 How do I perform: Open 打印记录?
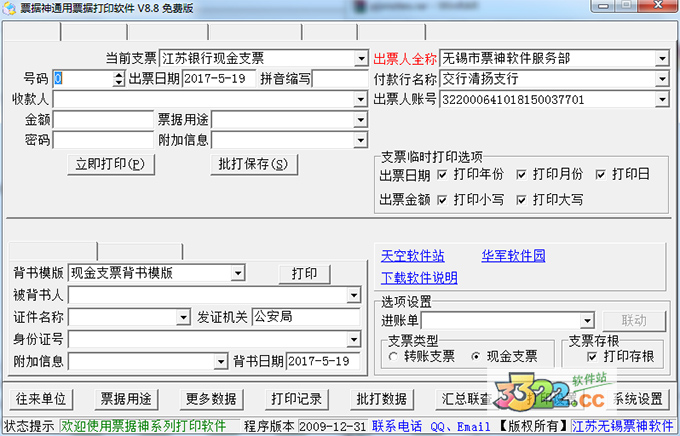click(x=297, y=399)
